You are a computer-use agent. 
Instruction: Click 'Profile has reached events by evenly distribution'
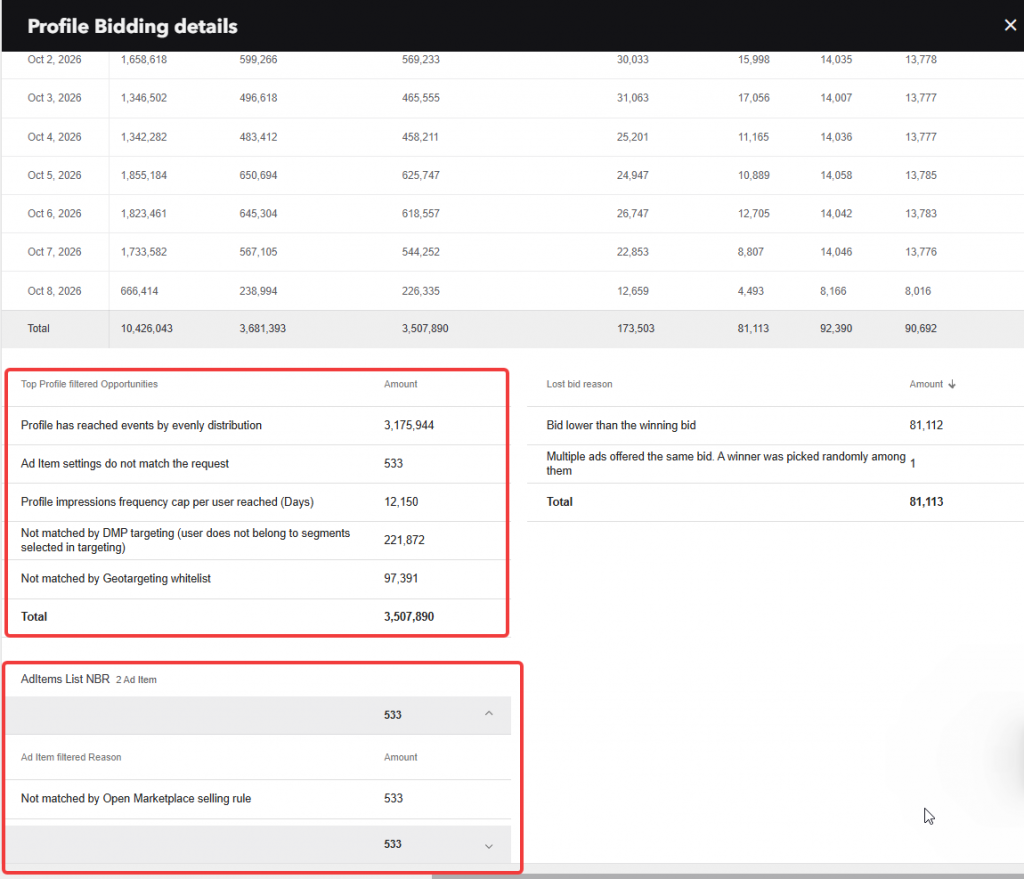pyautogui.click(x=141, y=425)
